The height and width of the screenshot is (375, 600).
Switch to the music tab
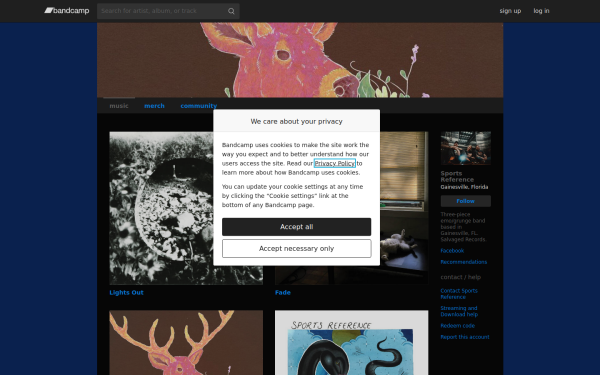click(x=119, y=106)
